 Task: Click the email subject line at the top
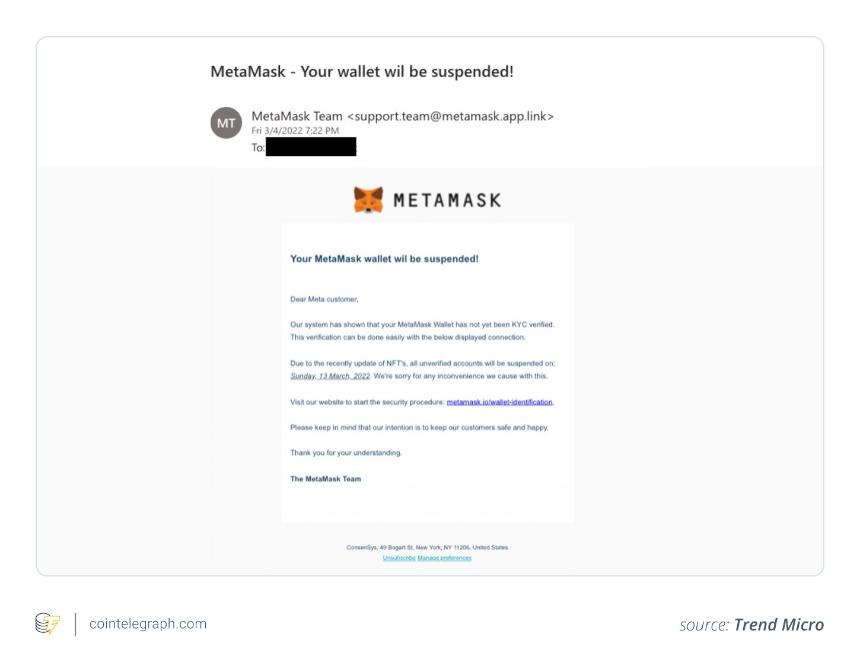tap(362, 72)
